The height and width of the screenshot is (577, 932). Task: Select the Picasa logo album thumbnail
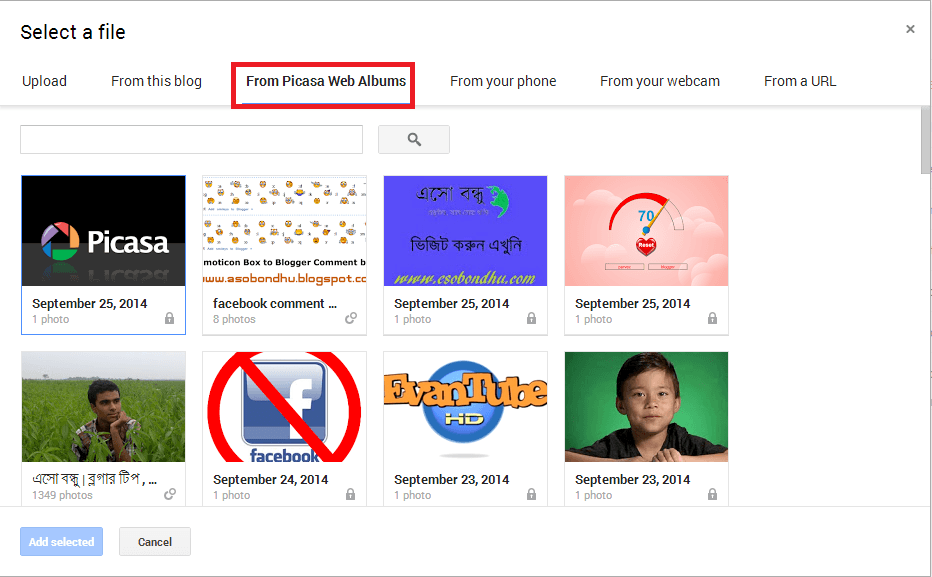click(x=103, y=231)
